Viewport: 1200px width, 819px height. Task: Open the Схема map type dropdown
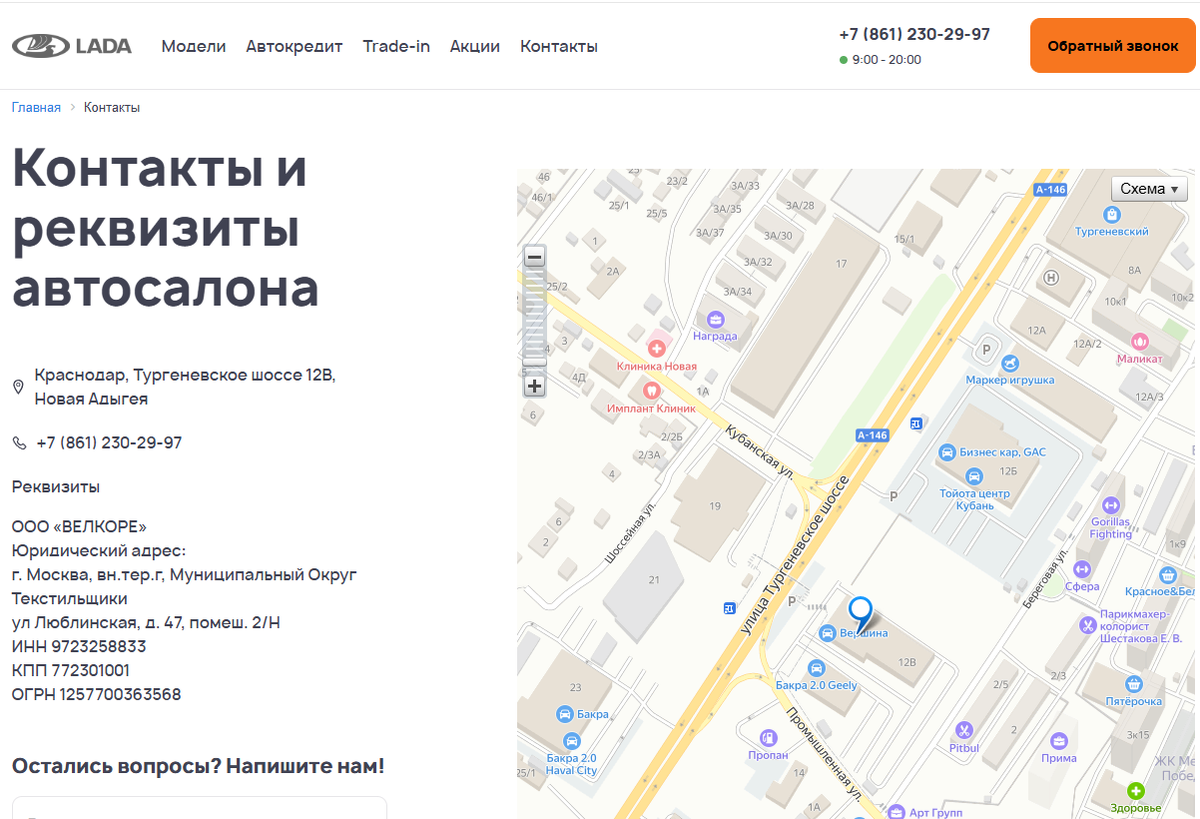(1150, 188)
